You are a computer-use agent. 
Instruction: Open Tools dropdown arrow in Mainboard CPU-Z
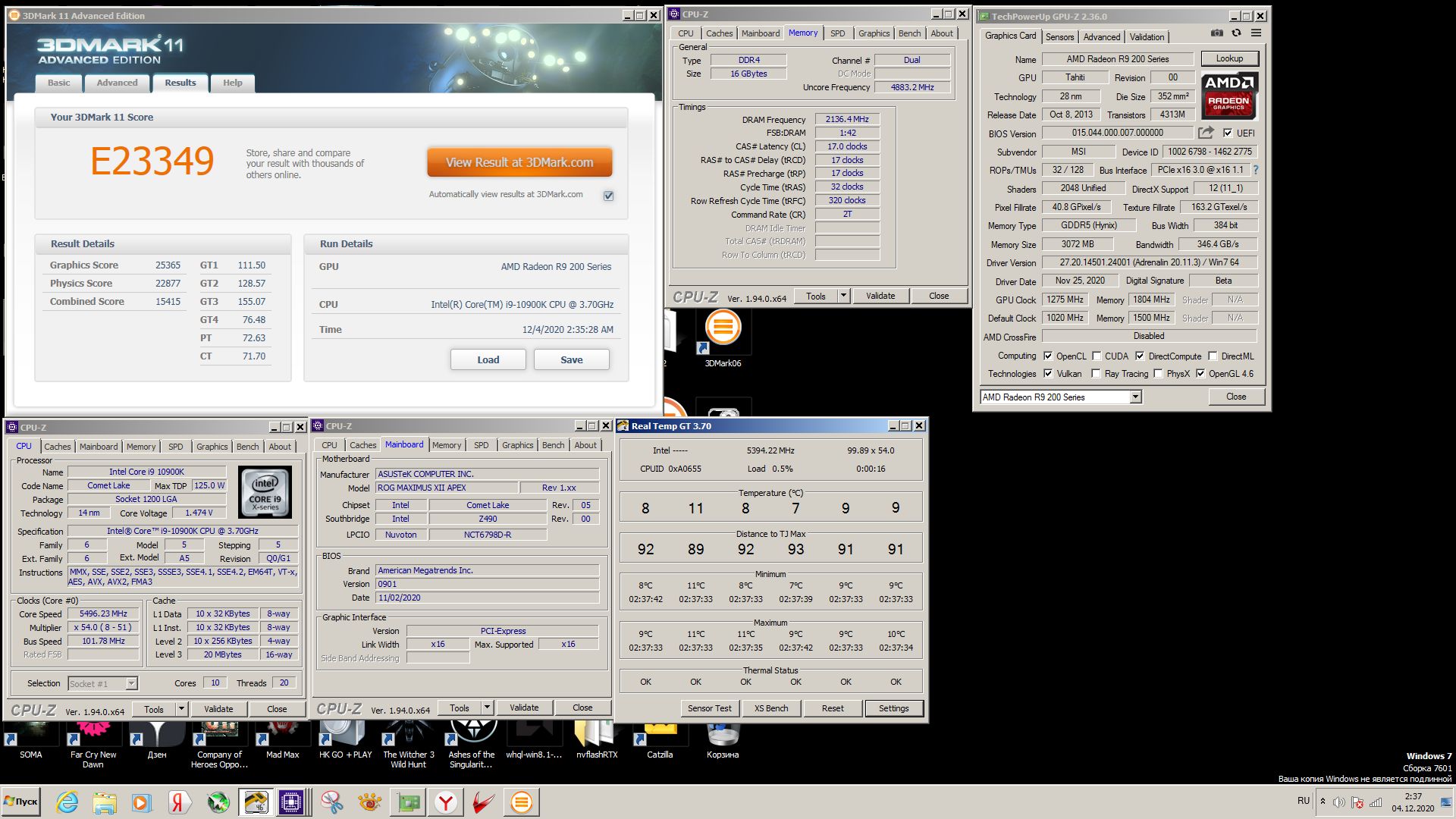[487, 708]
